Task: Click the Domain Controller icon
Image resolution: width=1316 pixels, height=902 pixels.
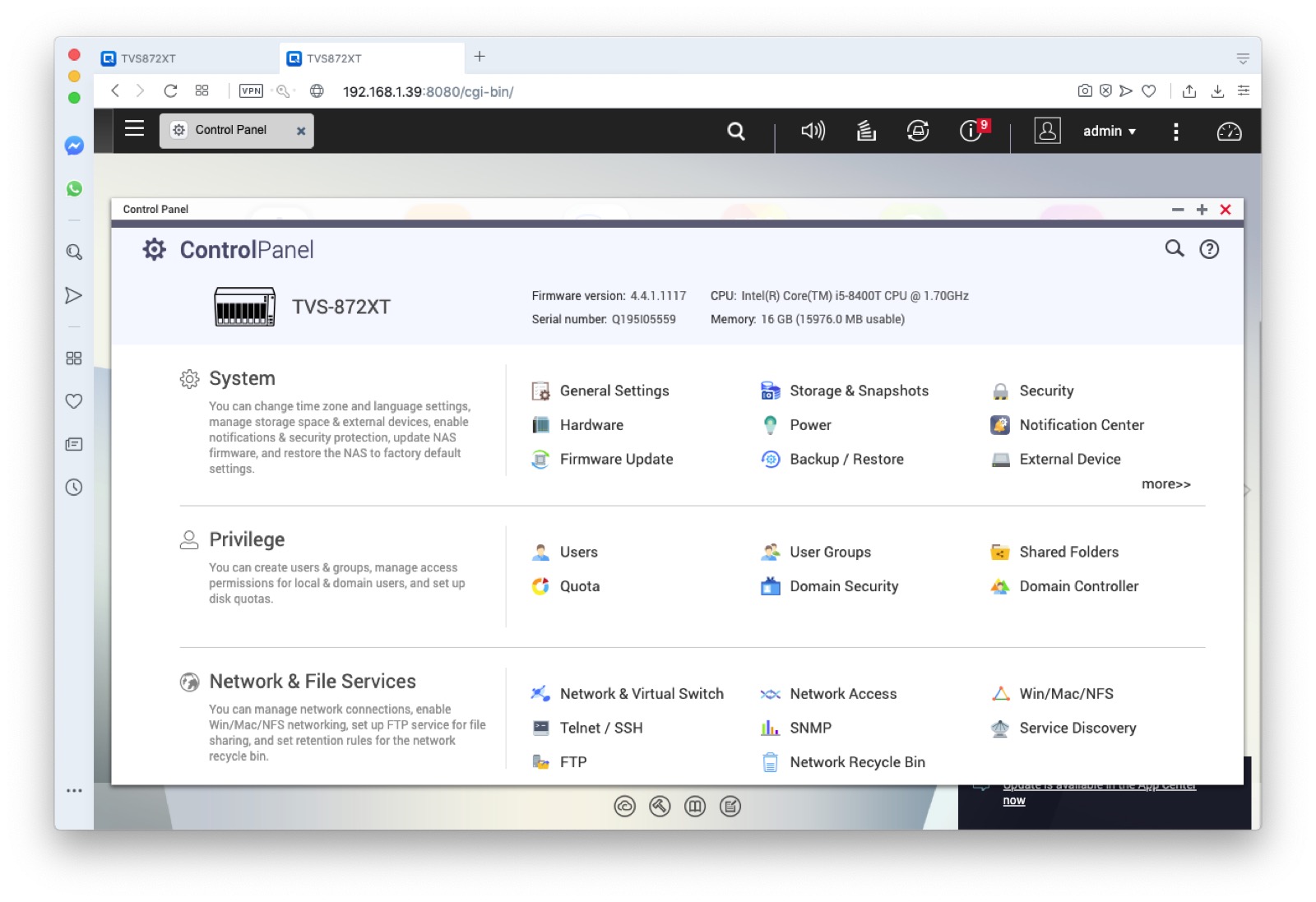Action: pyautogui.click(x=1000, y=586)
